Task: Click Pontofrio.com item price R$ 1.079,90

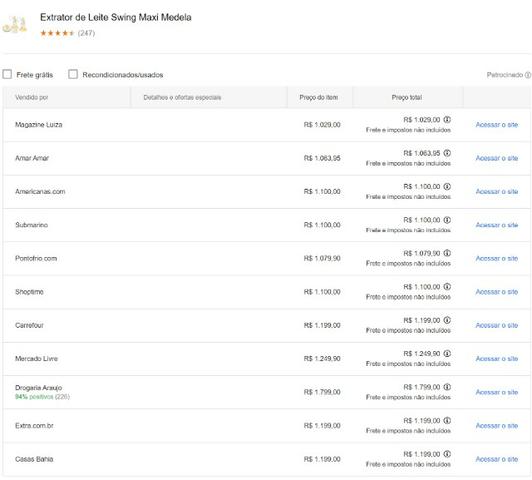Action: tap(322, 258)
